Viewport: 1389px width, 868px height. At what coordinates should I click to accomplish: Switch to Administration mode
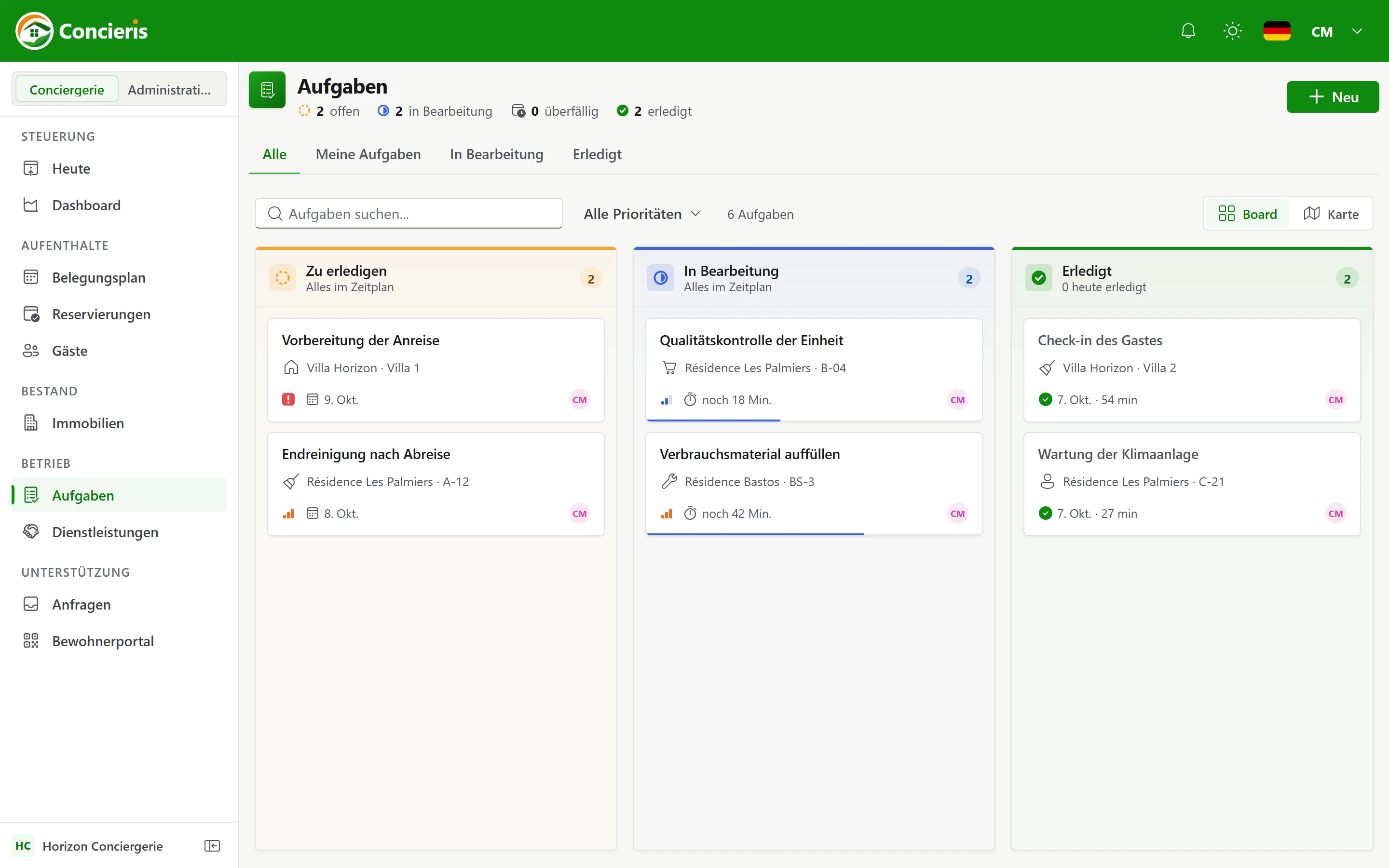coord(169,90)
